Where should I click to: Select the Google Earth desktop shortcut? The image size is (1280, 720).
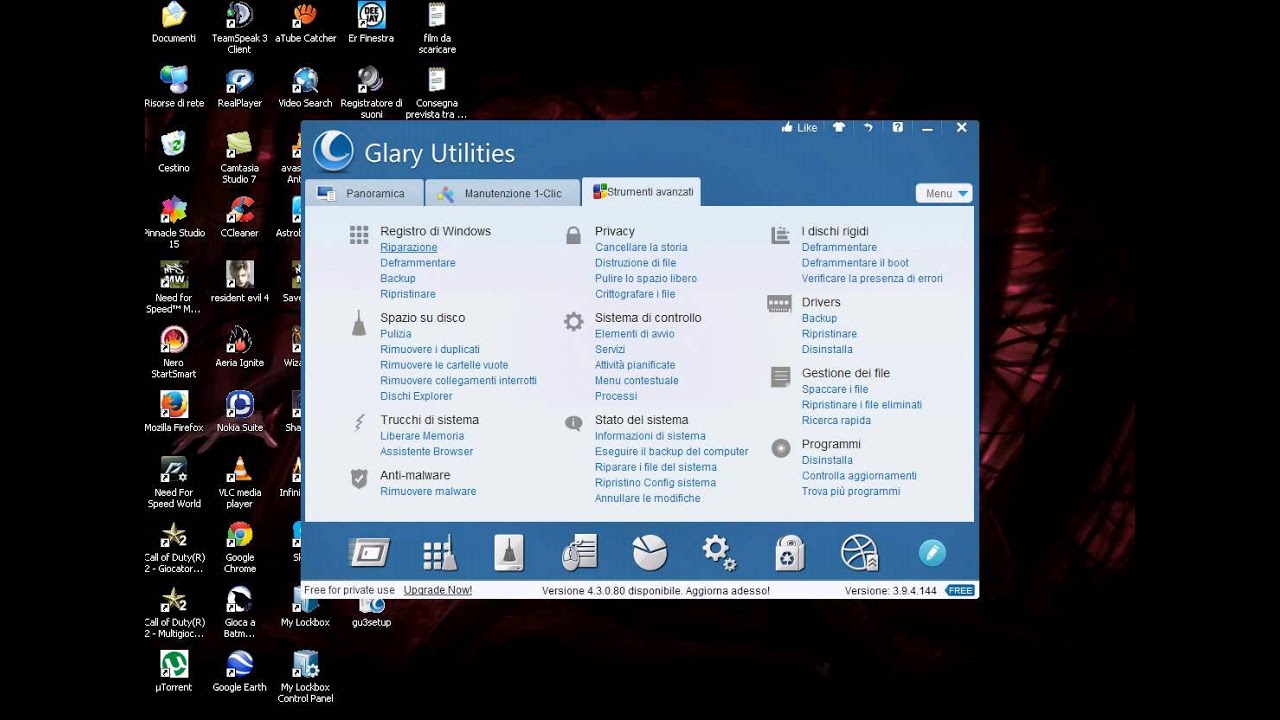(x=240, y=671)
